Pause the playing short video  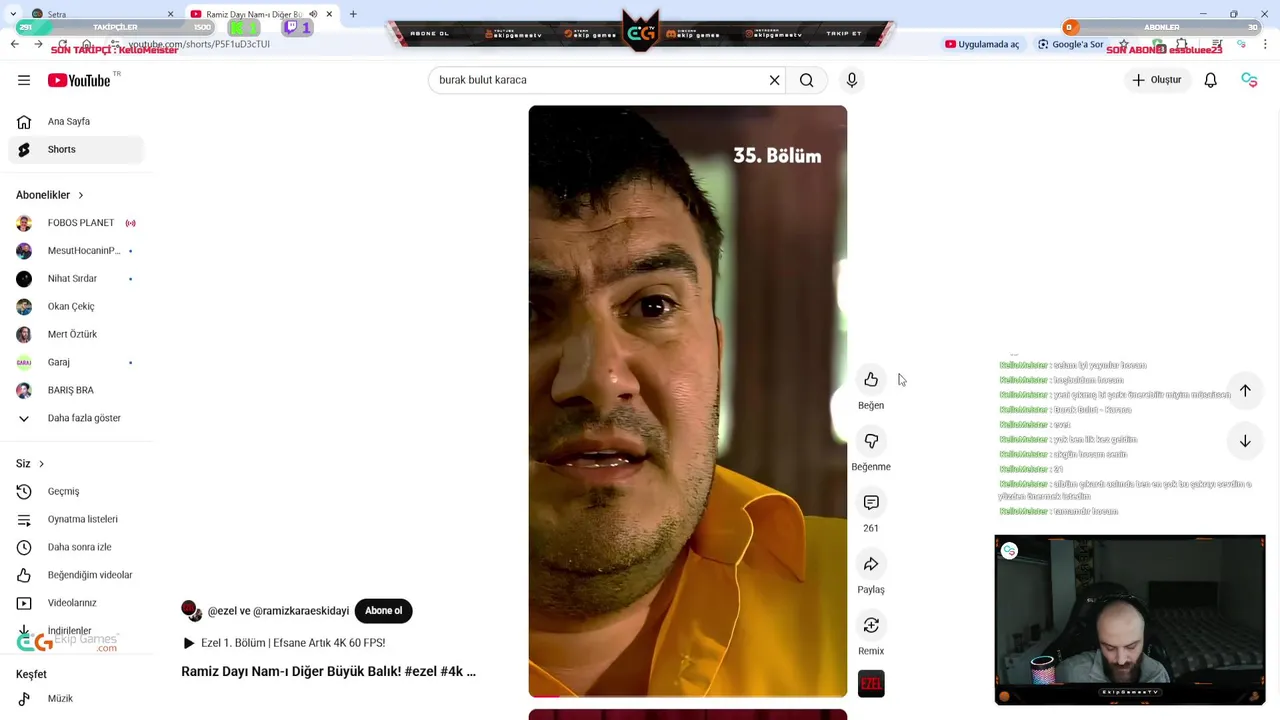687,400
